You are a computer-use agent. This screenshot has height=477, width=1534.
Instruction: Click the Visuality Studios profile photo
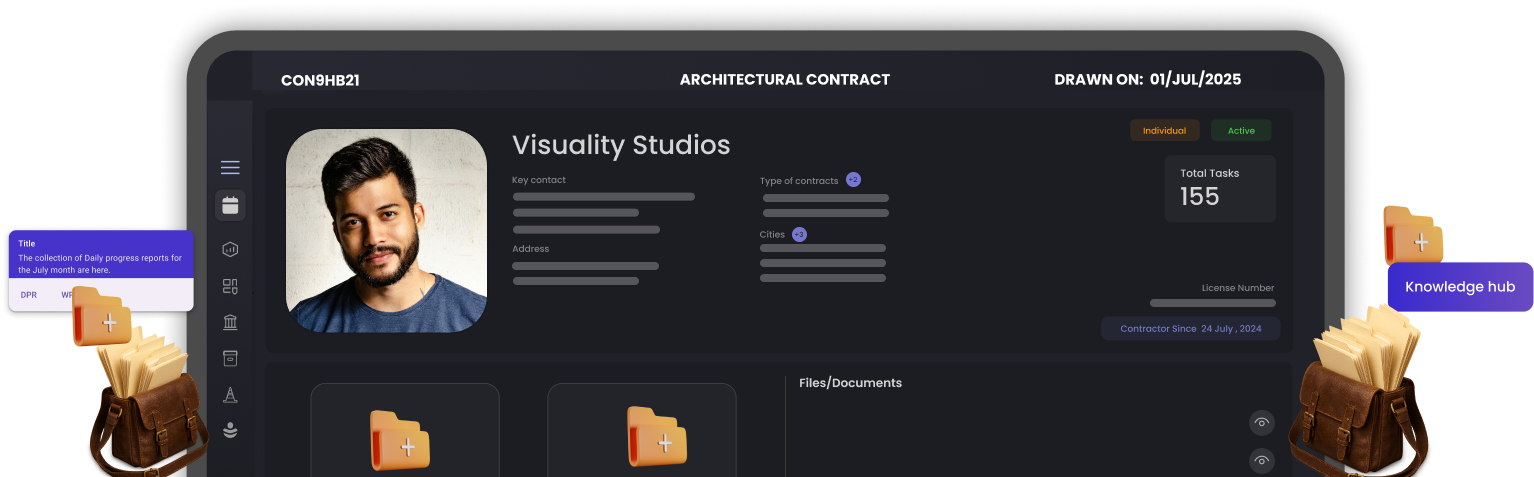386,231
